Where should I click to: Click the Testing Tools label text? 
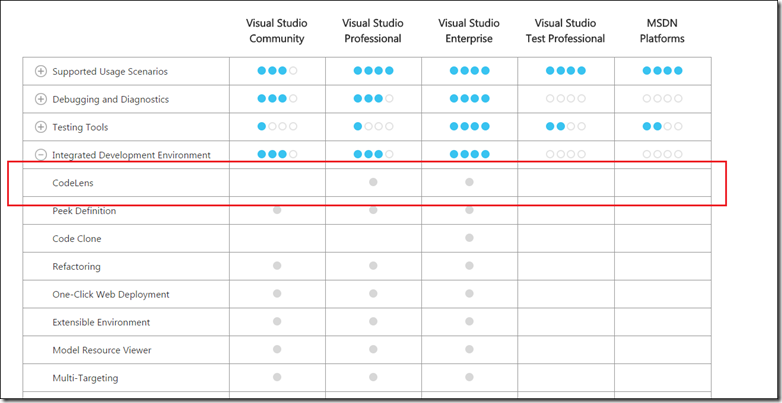click(80, 127)
